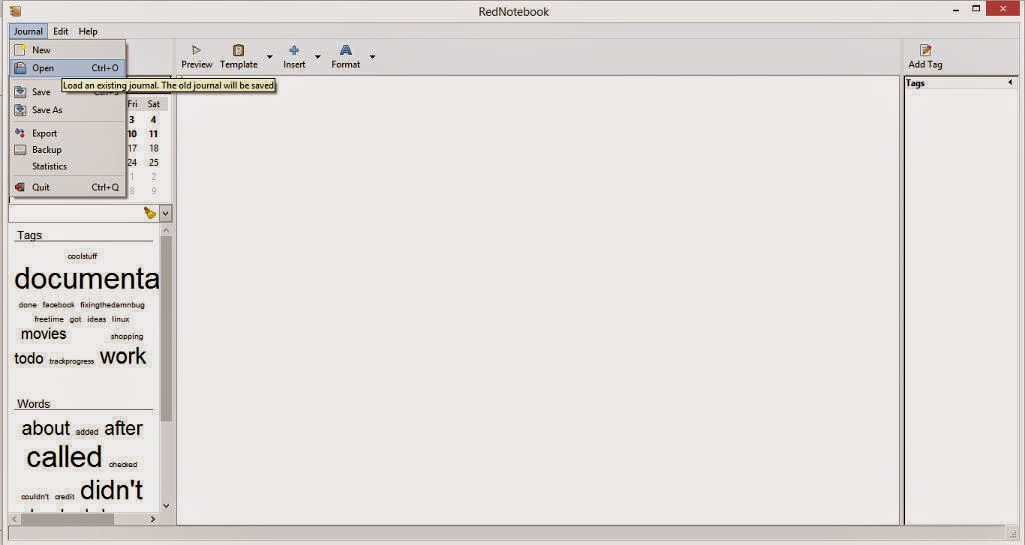The image size is (1025, 545).
Task: Click the New journal icon in menu
Action: coord(20,50)
